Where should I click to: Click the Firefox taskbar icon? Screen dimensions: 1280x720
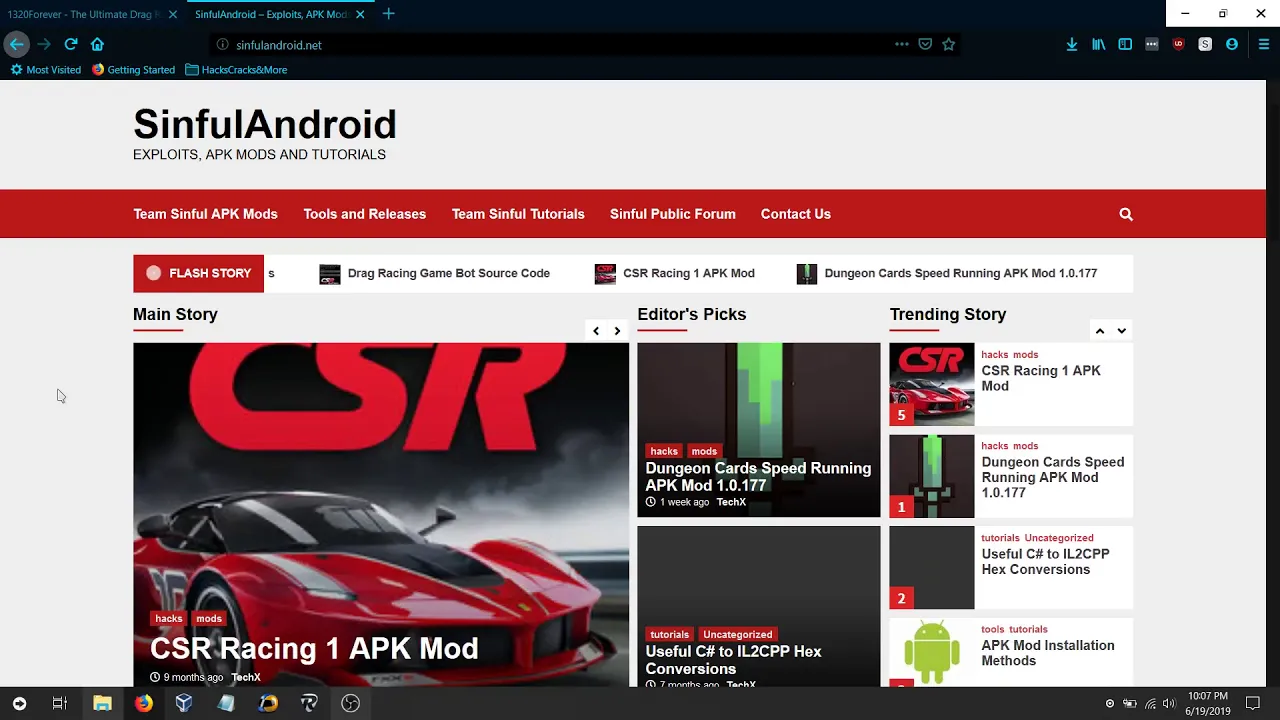point(143,703)
